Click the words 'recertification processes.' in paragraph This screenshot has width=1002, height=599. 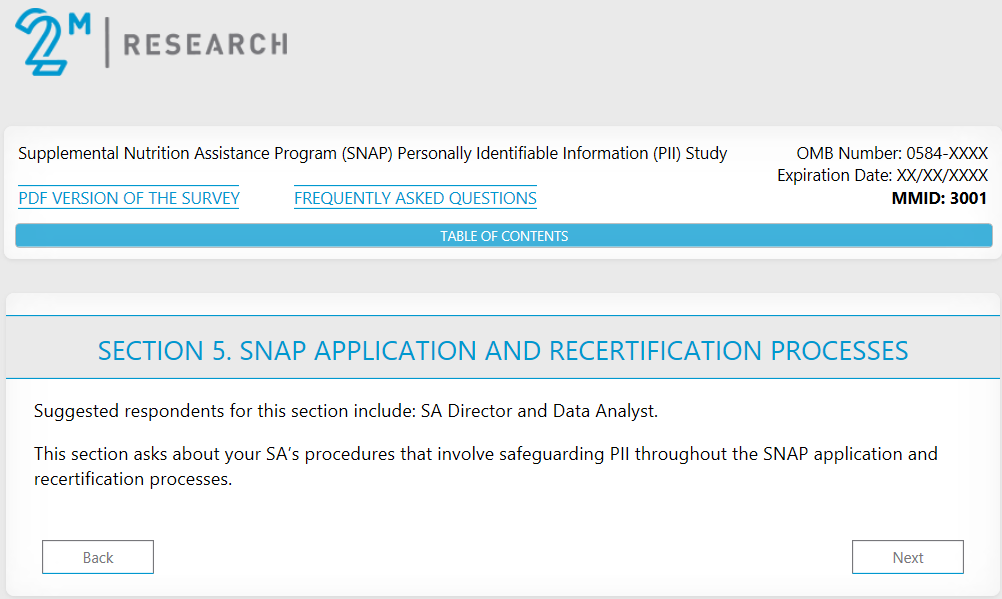tap(132, 479)
